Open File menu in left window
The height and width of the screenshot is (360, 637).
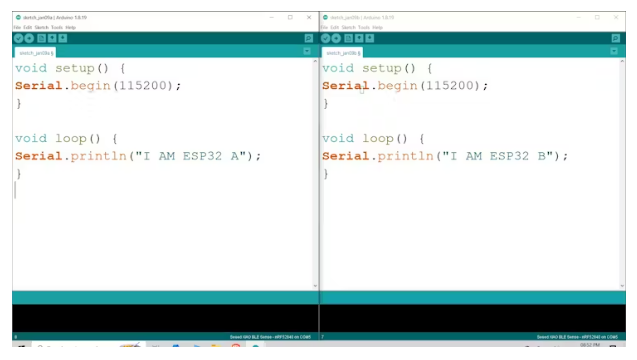coord(17,28)
